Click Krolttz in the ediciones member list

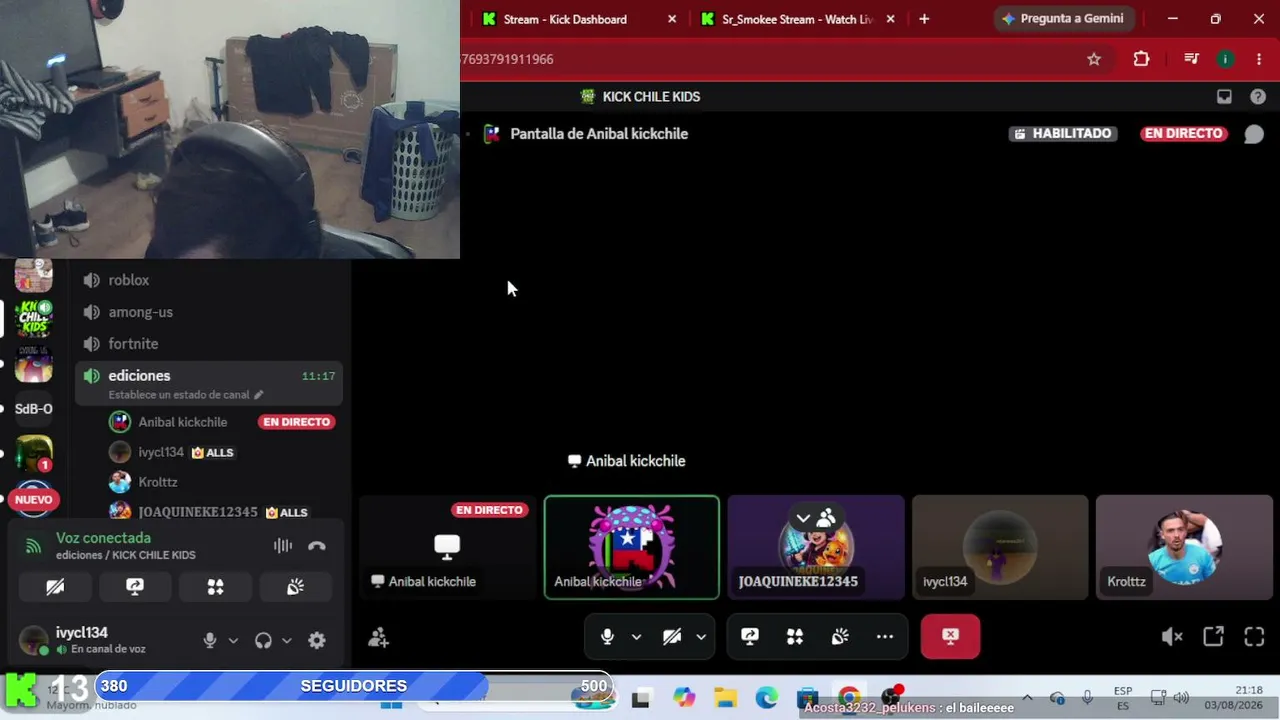coord(157,482)
